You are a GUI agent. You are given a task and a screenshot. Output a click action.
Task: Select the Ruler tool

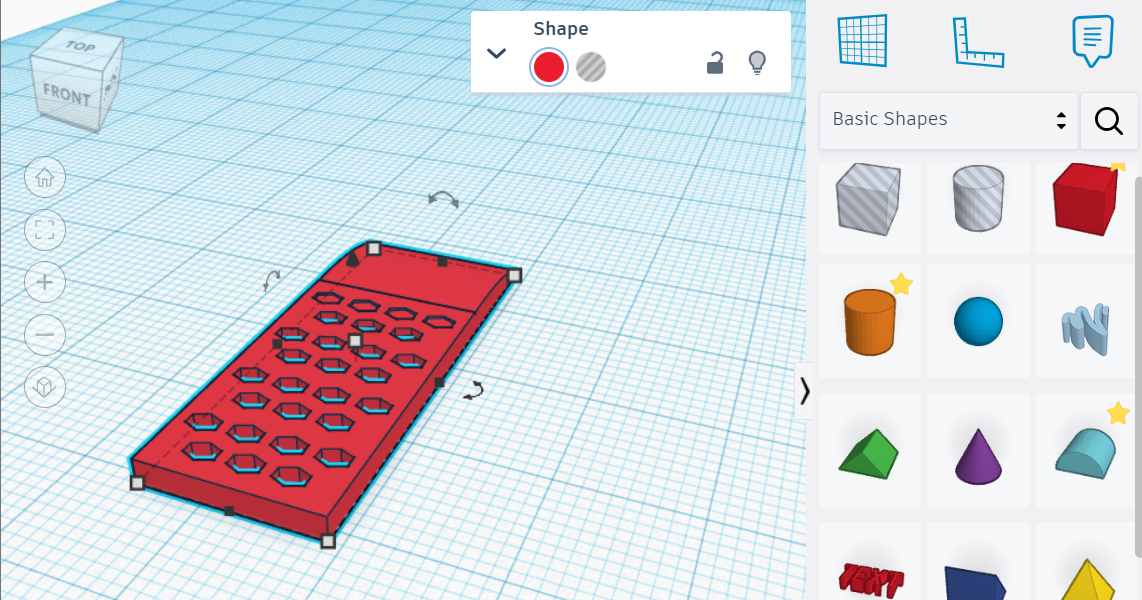pos(978,40)
